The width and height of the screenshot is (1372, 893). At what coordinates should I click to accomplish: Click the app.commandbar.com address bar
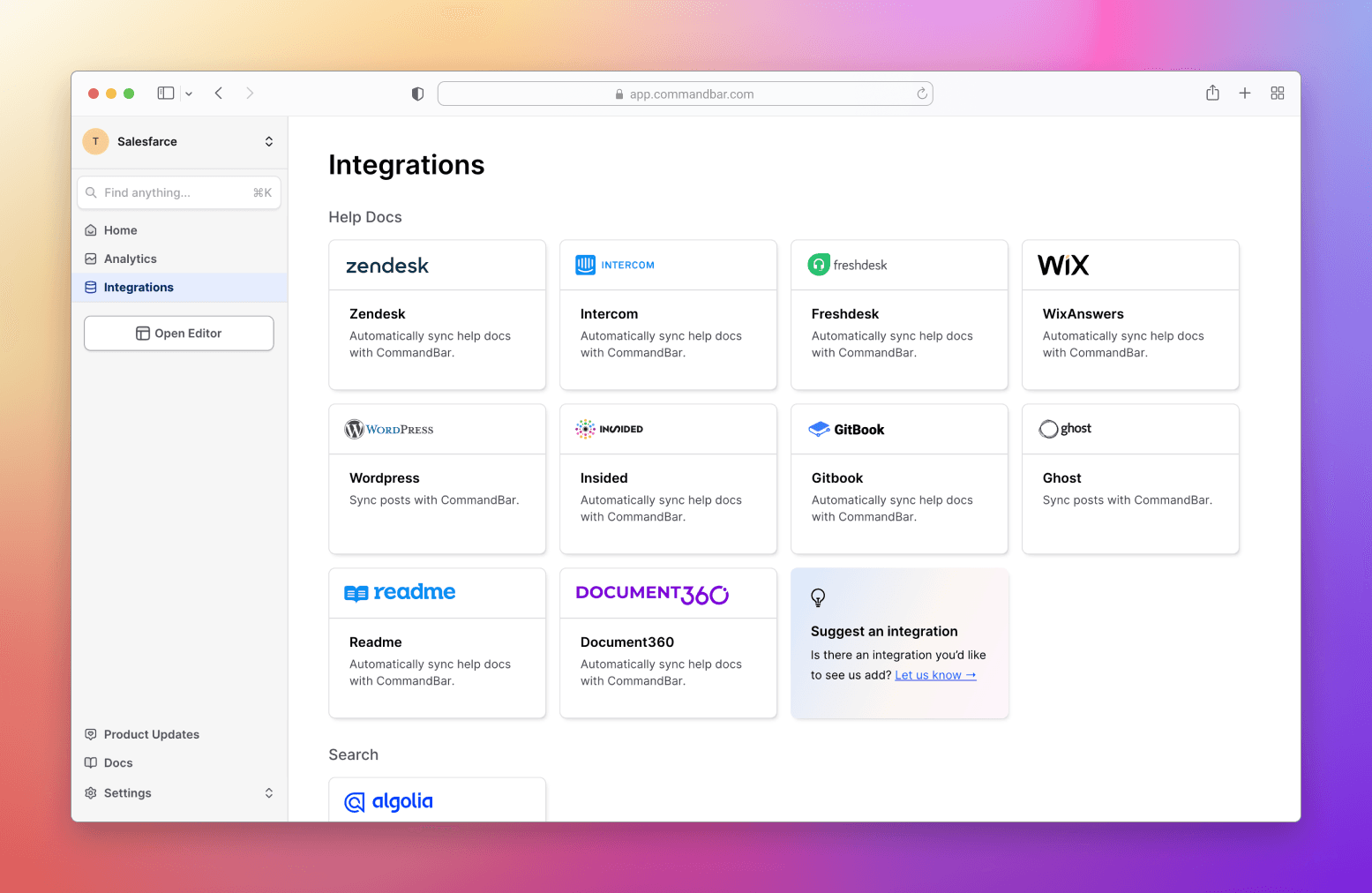[x=686, y=94]
